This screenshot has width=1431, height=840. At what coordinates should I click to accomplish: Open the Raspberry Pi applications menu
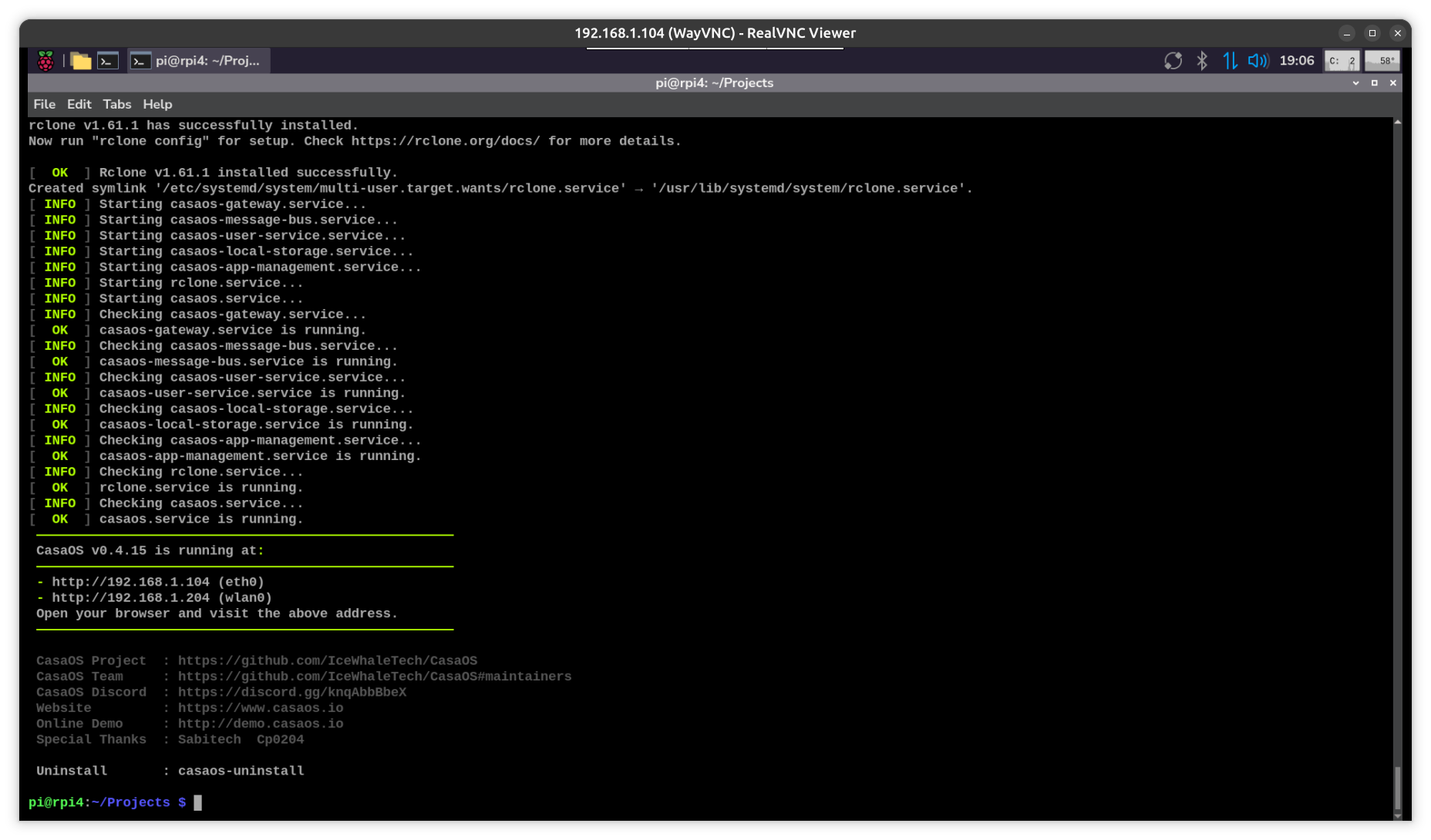click(45, 61)
